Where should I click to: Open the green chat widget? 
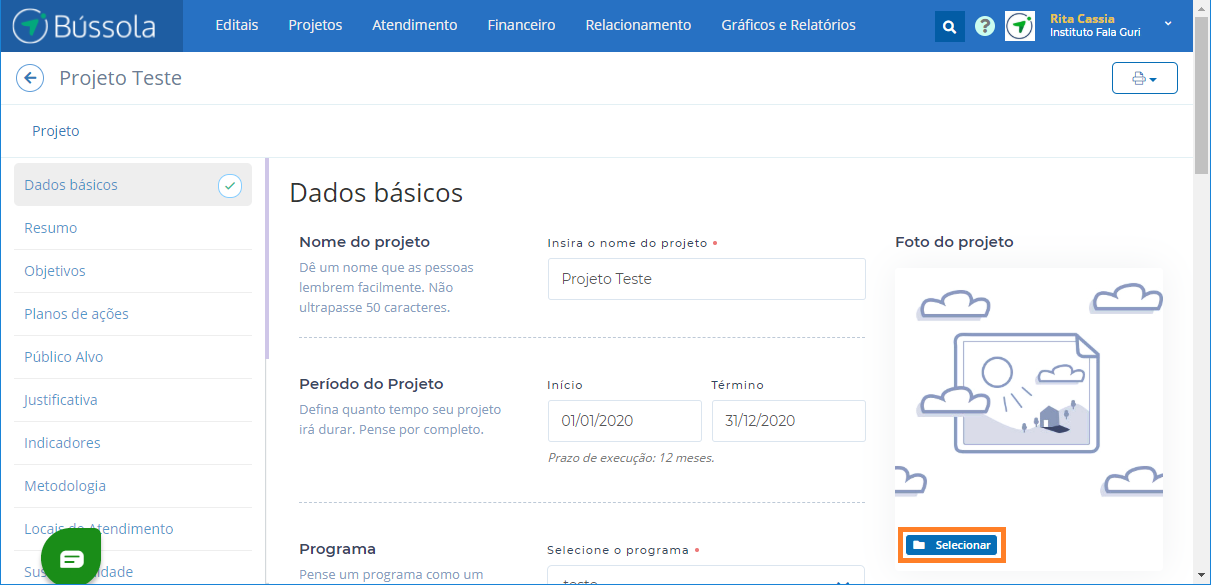71,558
